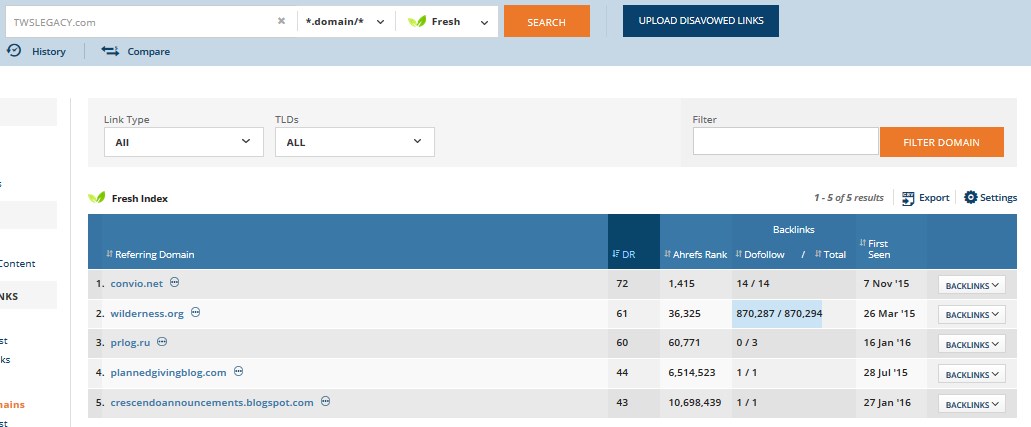Click more-info icon beside crescendoannouncements.blogspot.com
This screenshot has height=427, width=1031.
click(325, 401)
